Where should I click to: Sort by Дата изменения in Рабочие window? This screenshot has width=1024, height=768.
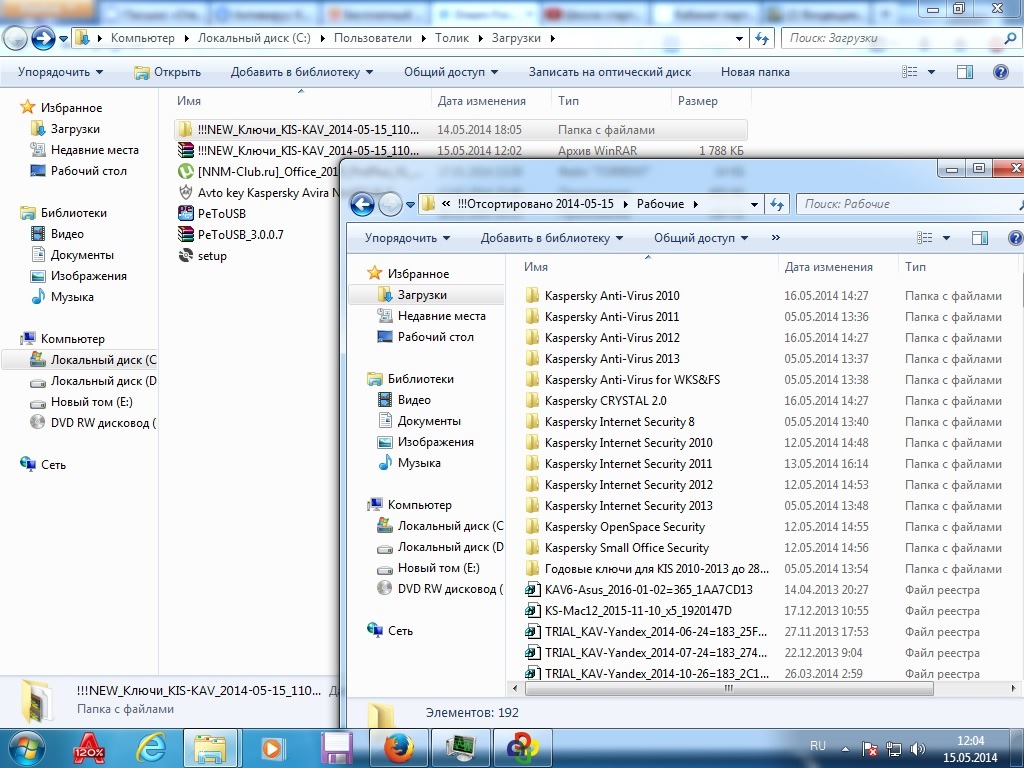[x=828, y=267]
